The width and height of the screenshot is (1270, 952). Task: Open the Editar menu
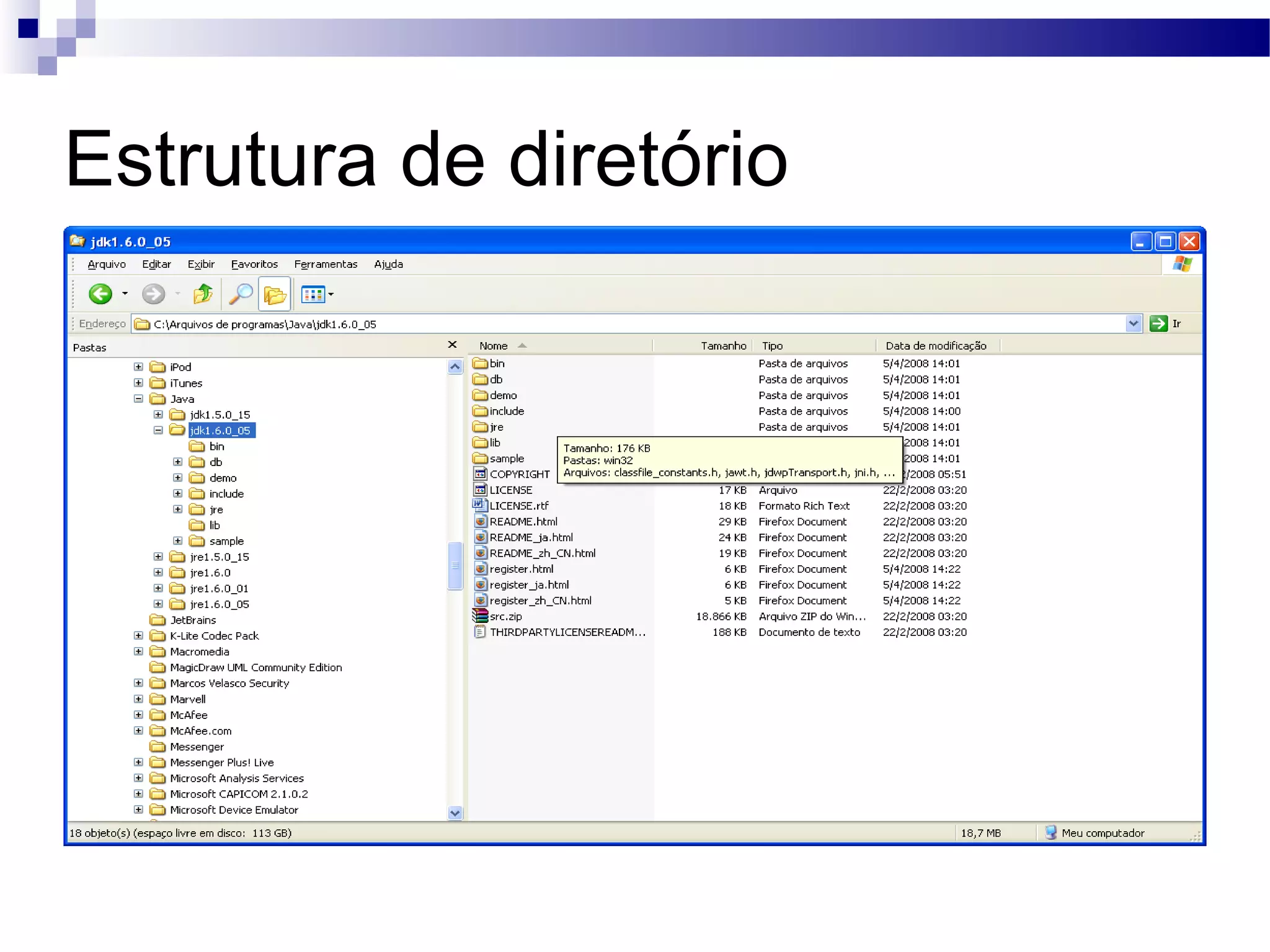pos(156,264)
